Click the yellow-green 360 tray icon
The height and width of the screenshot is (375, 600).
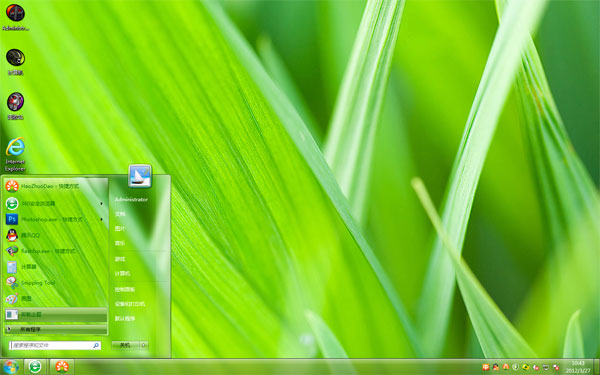tap(526, 367)
